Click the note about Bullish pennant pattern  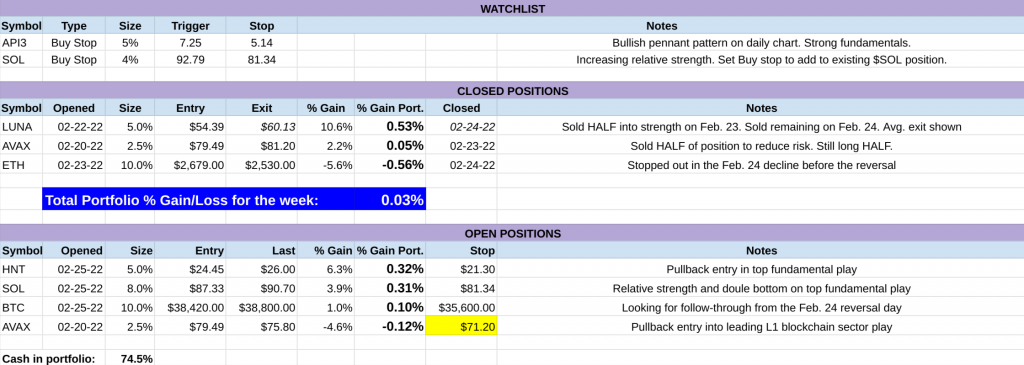point(761,43)
